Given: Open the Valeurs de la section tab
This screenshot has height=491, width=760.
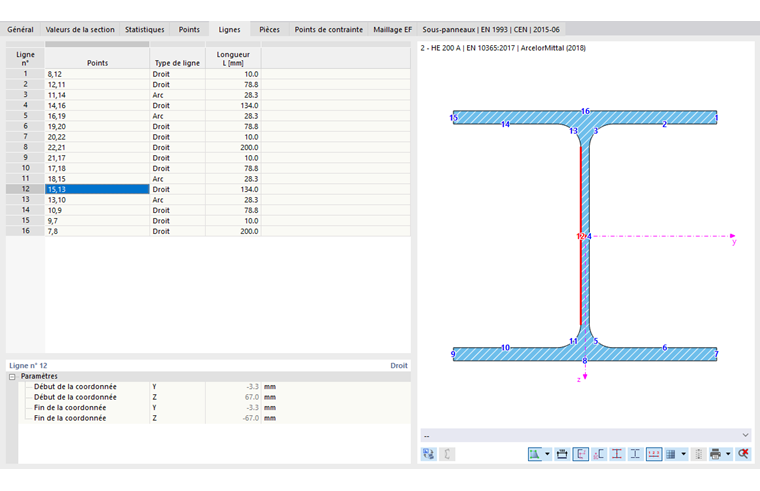Looking at the screenshot, I should [80, 30].
